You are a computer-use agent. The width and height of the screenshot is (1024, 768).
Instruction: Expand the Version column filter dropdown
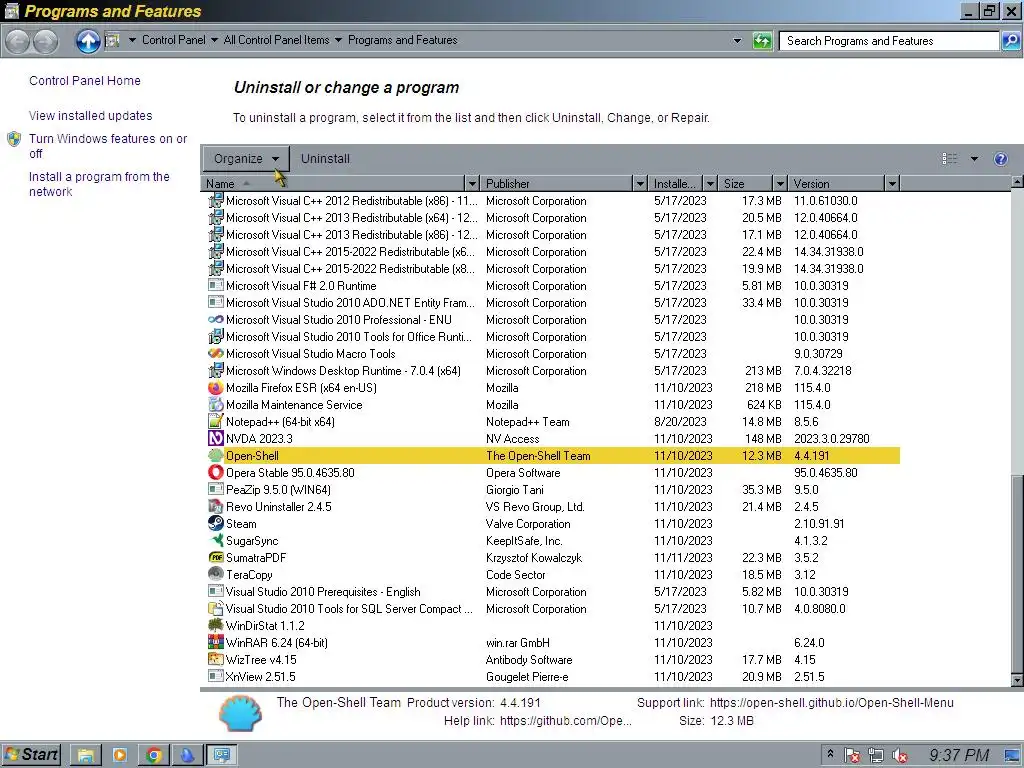pos(892,184)
